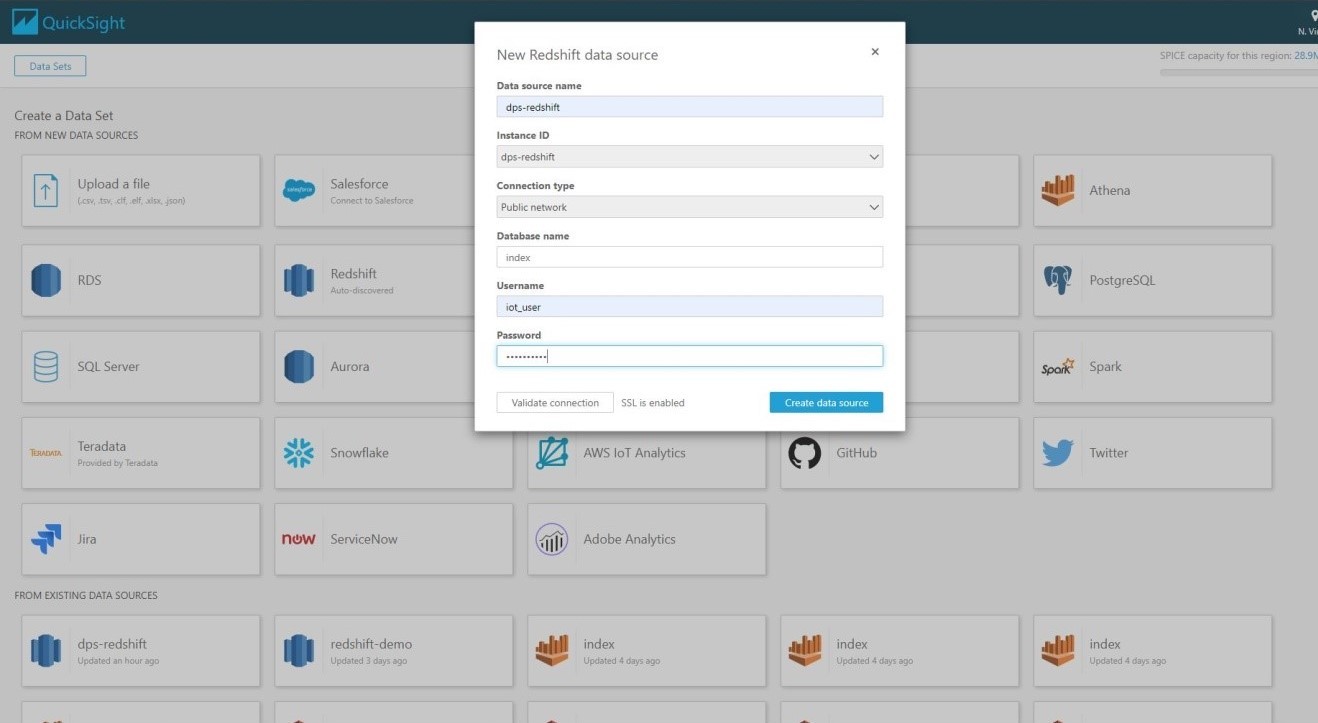Image resolution: width=1318 pixels, height=723 pixels.
Task: Click 'Updated 3 days ago' under redshift-demo
Action: pyautogui.click(x=369, y=661)
